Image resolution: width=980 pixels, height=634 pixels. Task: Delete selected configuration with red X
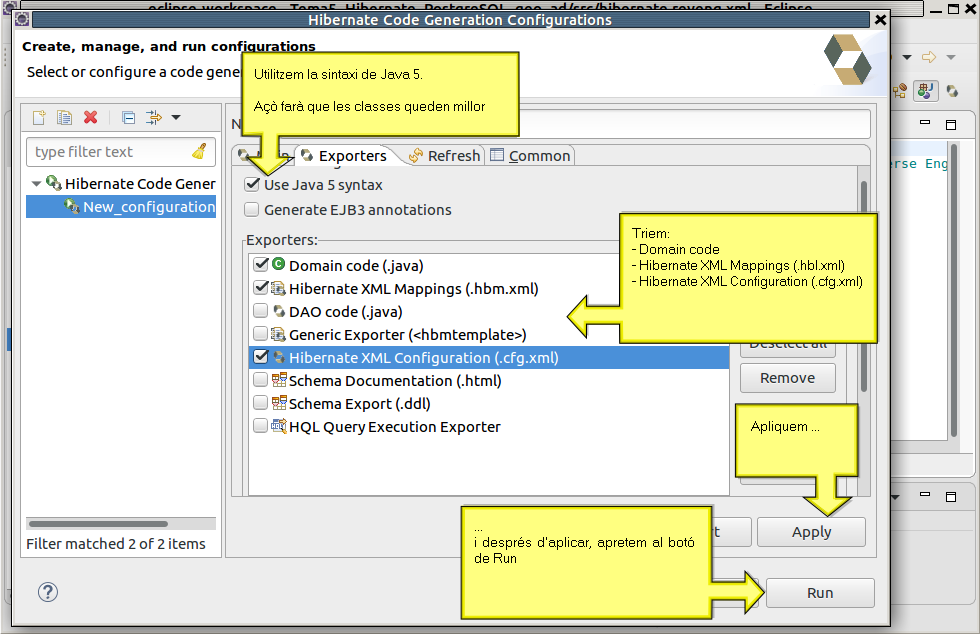(91, 118)
